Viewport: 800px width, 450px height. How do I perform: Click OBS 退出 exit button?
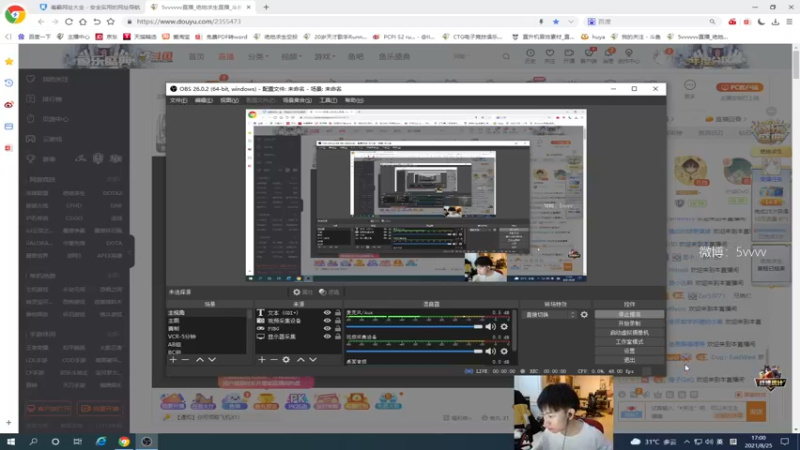tap(630, 360)
